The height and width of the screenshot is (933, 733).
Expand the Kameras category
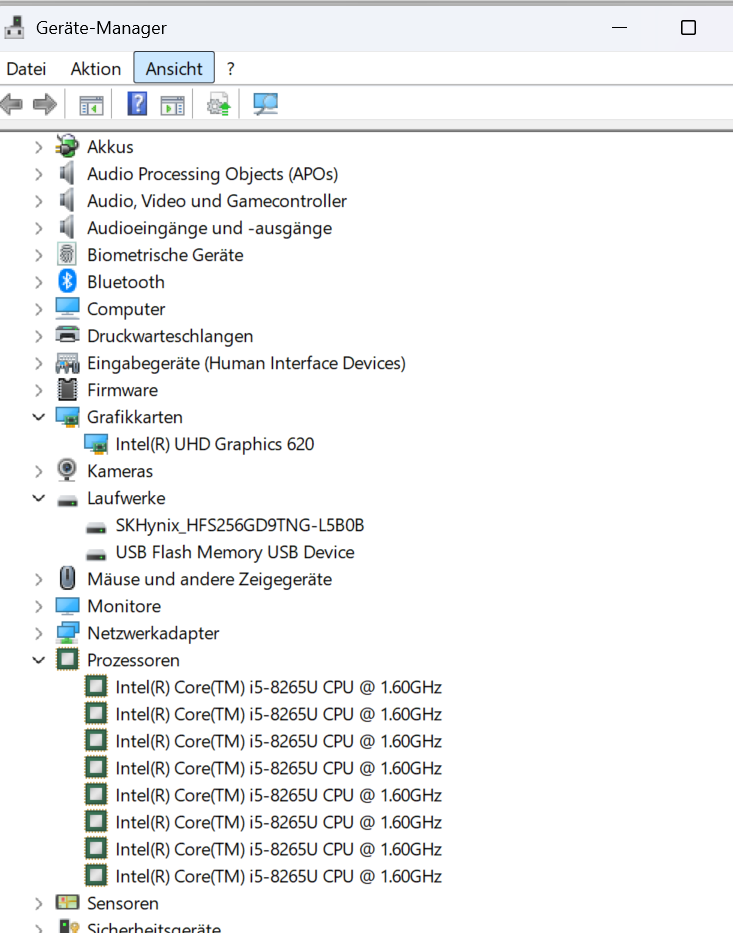39,471
